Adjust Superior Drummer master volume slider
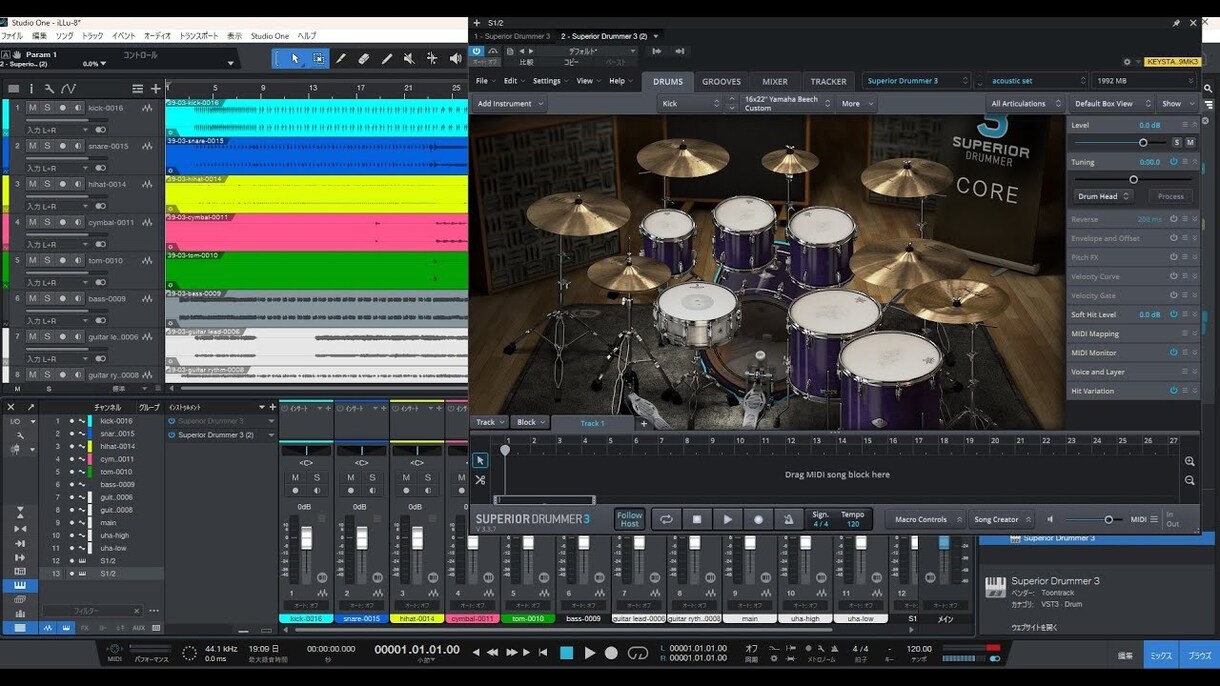This screenshot has width=1220, height=686. [1092, 520]
